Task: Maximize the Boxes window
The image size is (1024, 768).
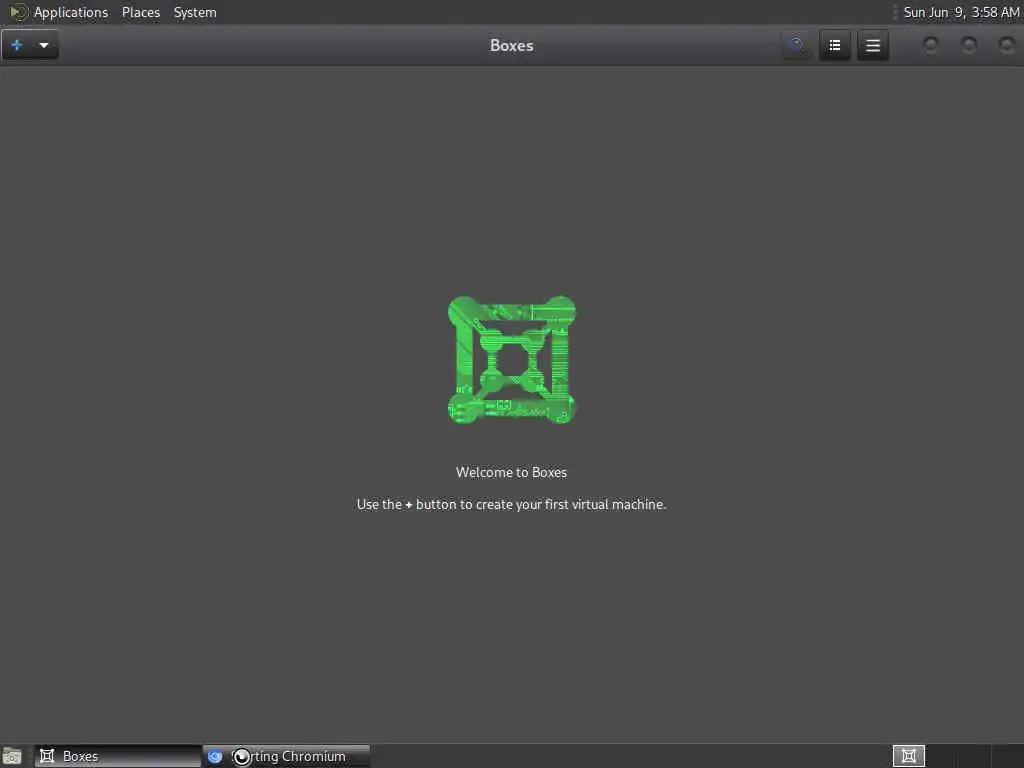Action: click(968, 45)
